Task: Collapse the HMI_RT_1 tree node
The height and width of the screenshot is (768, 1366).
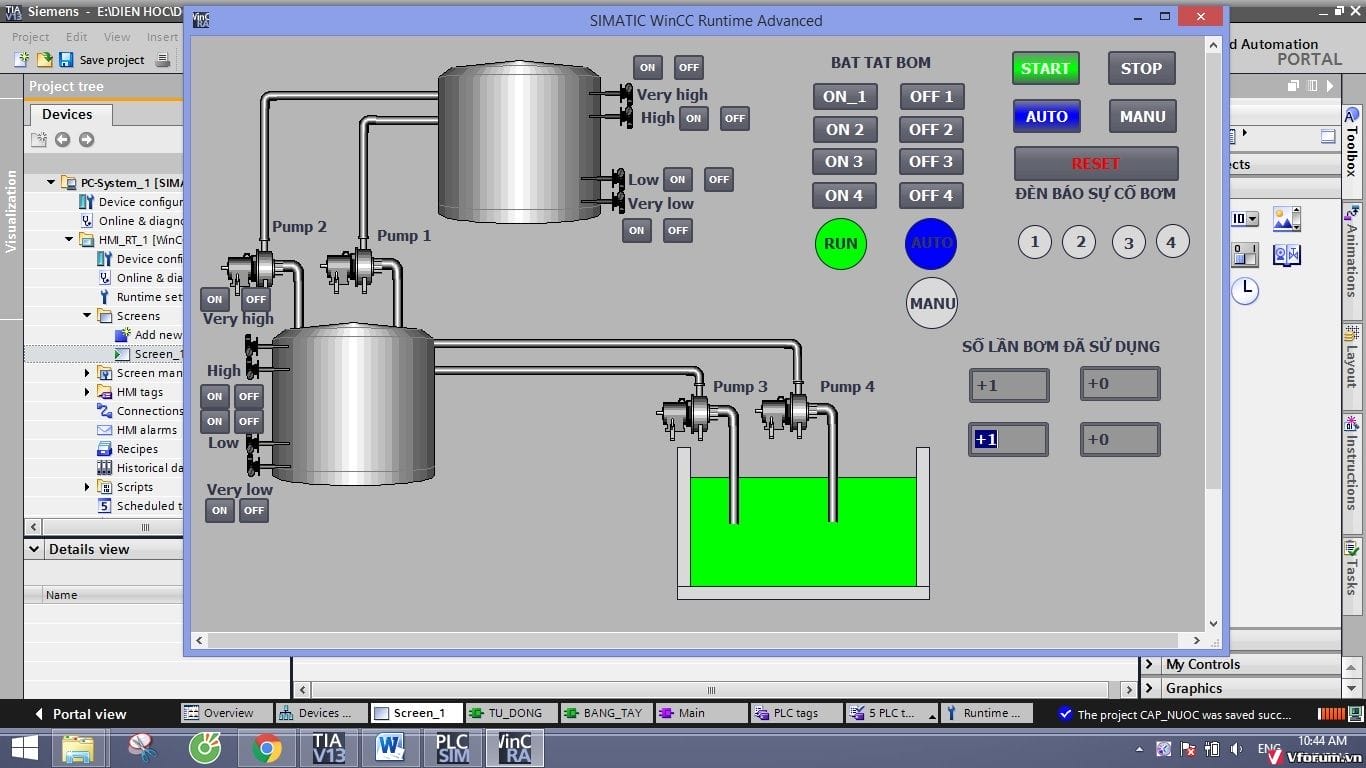Action: coord(69,240)
